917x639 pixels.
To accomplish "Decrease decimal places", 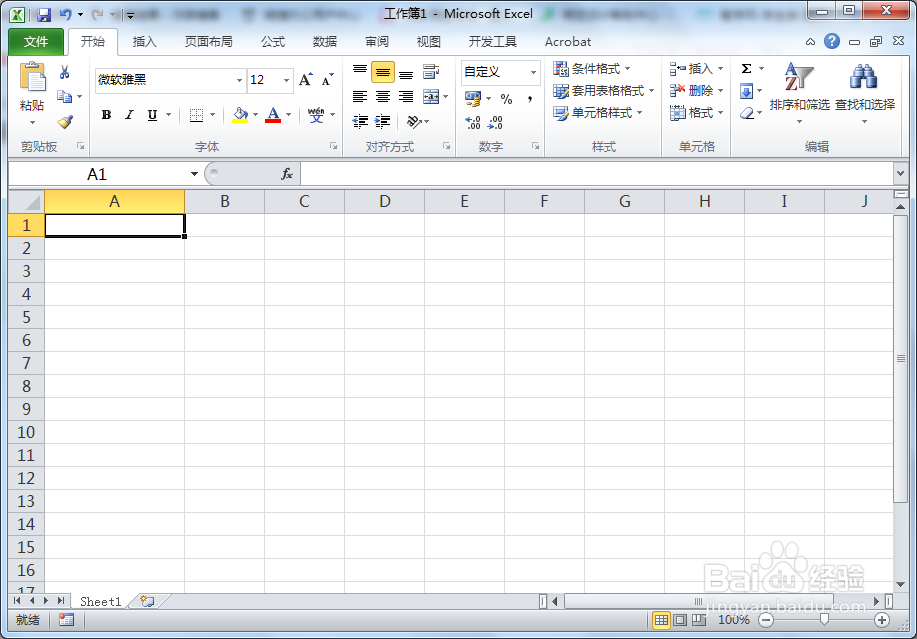I will click(x=495, y=122).
